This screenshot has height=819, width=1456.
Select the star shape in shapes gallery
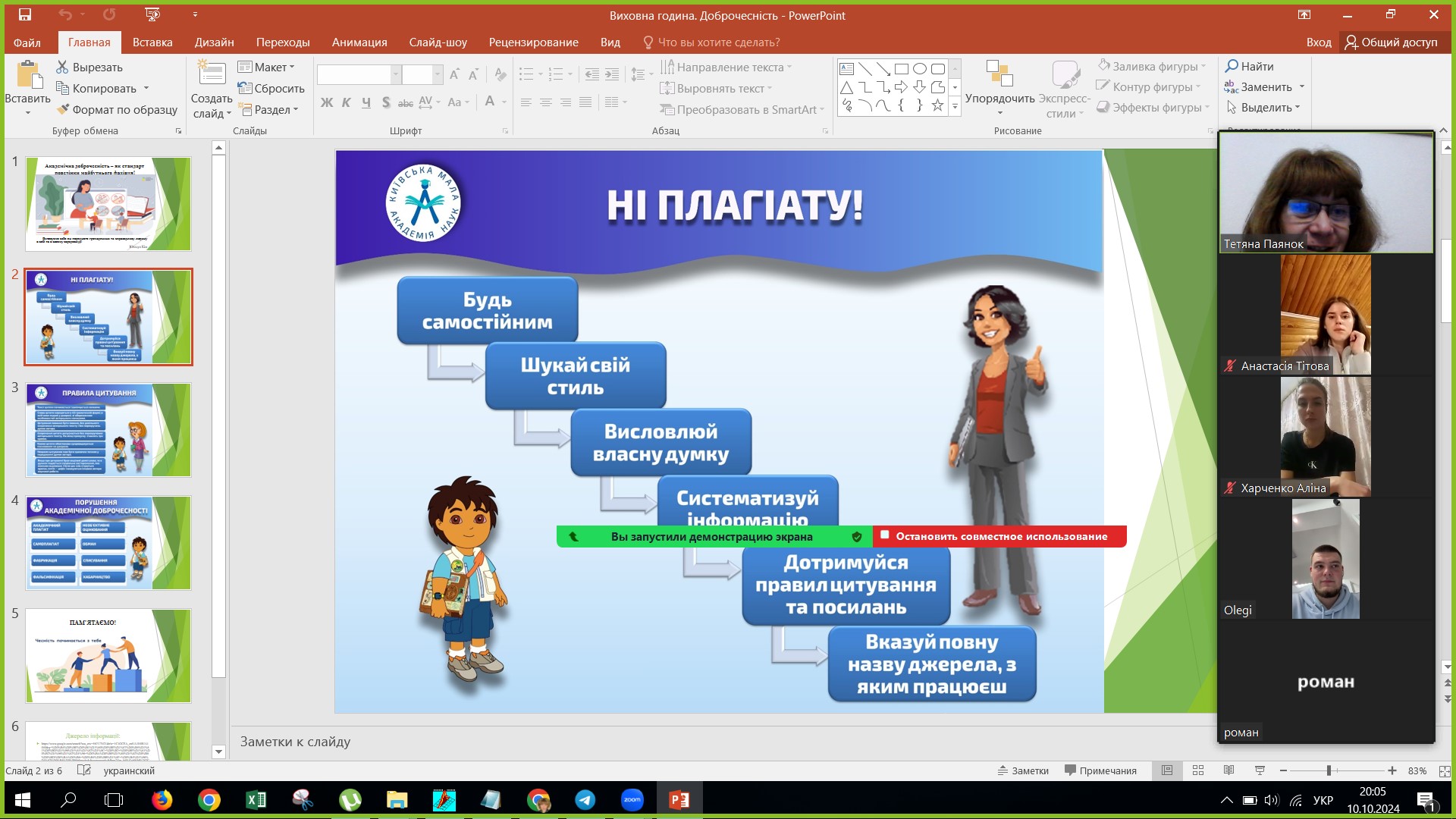tap(938, 105)
